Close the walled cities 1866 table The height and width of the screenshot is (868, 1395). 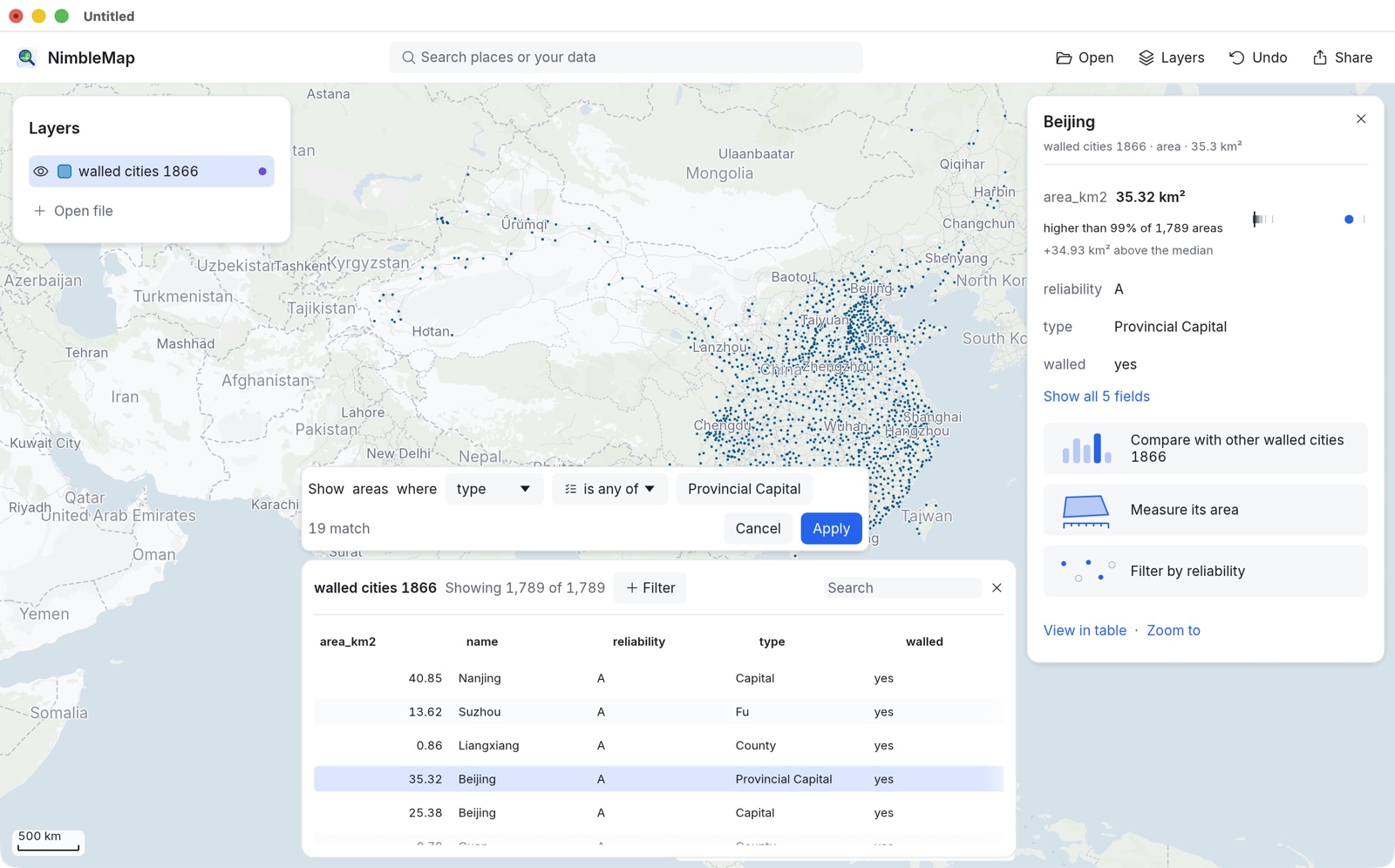(x=997, y=588)
